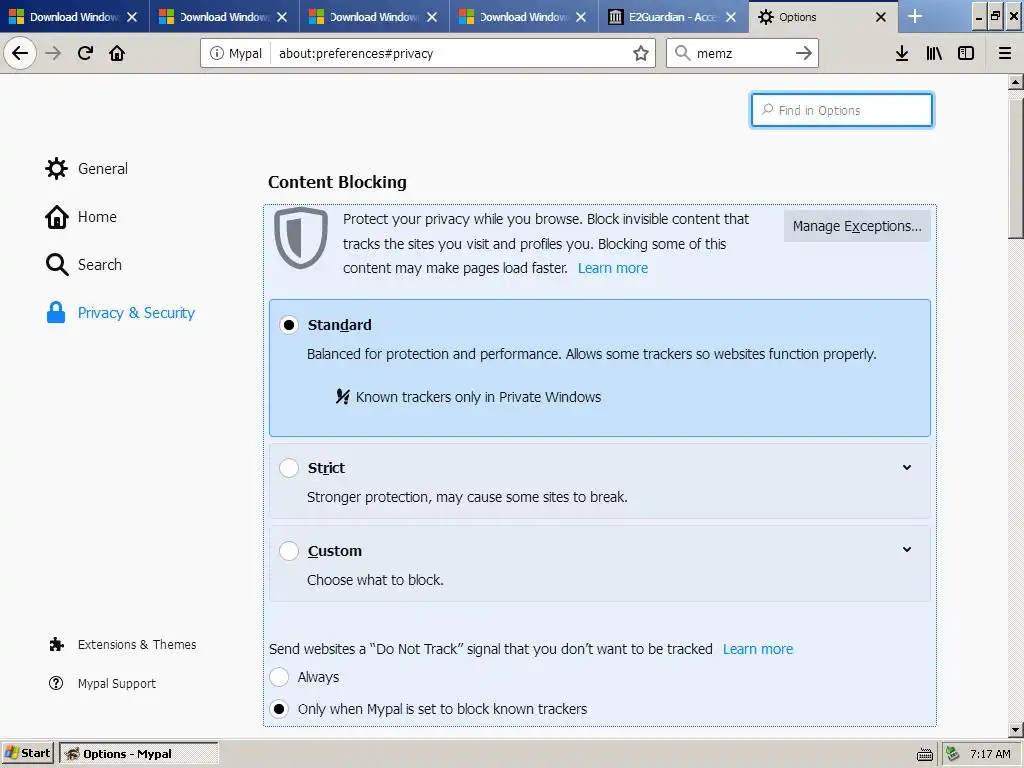This screenshot has width=1024, height=768.
Task: Click the Mypal Support question mark icon
Action: tap(56, 683)
